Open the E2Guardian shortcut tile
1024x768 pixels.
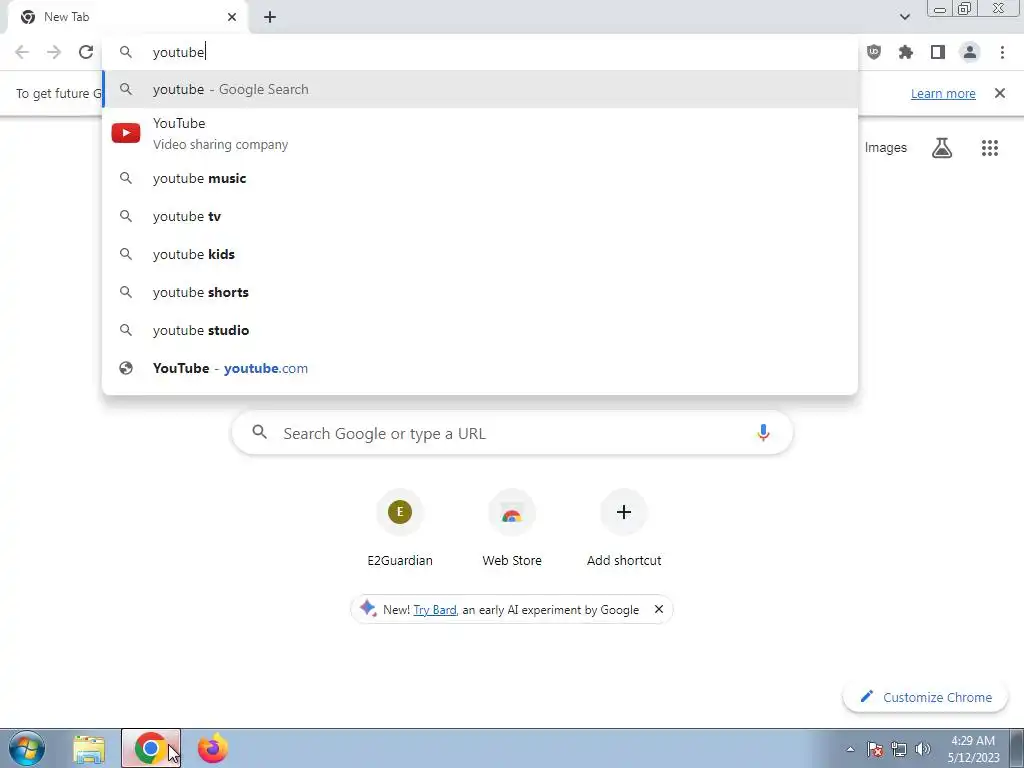(x=400, y=529)
